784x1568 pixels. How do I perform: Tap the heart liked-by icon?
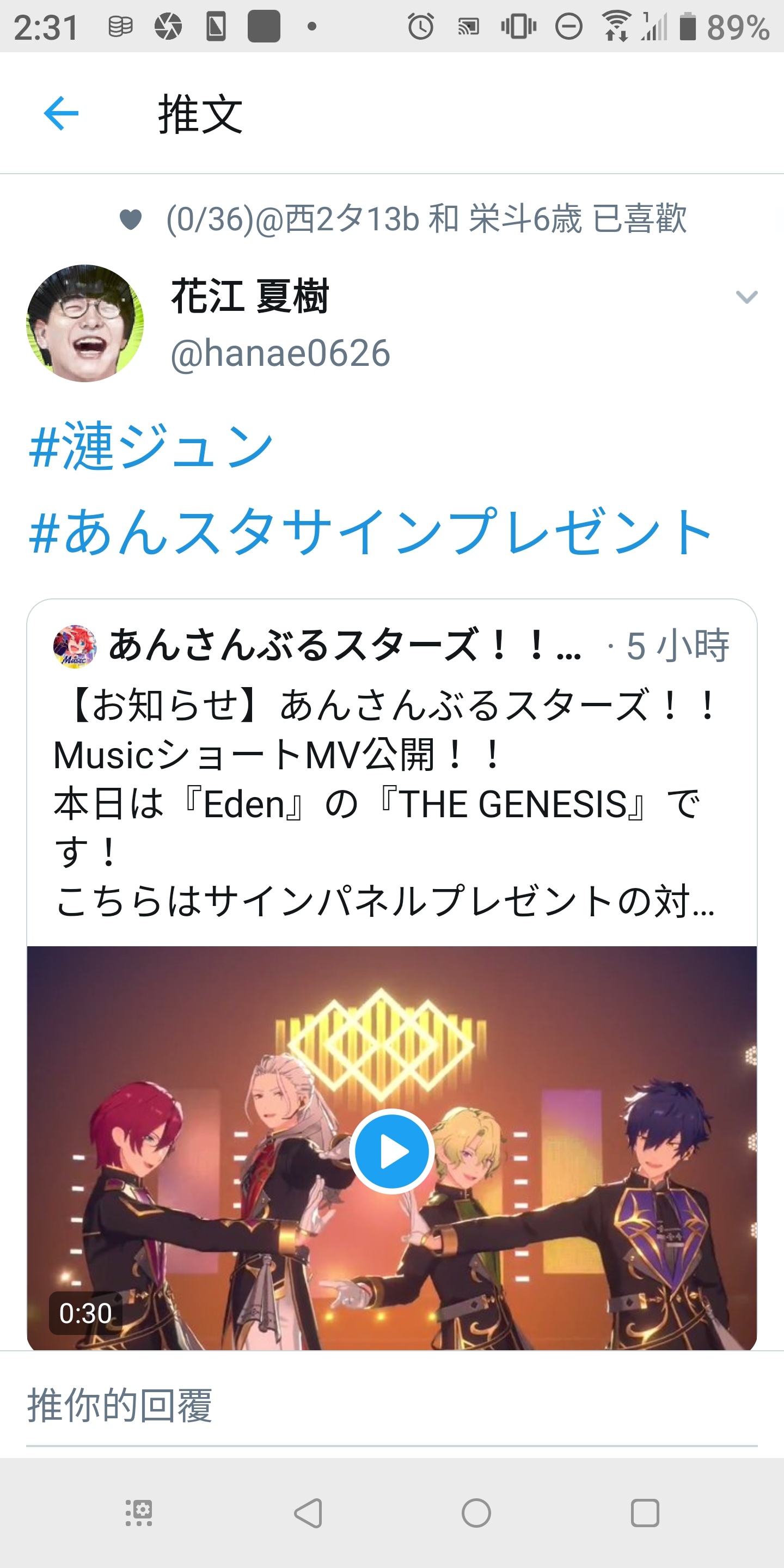point(130,219)
